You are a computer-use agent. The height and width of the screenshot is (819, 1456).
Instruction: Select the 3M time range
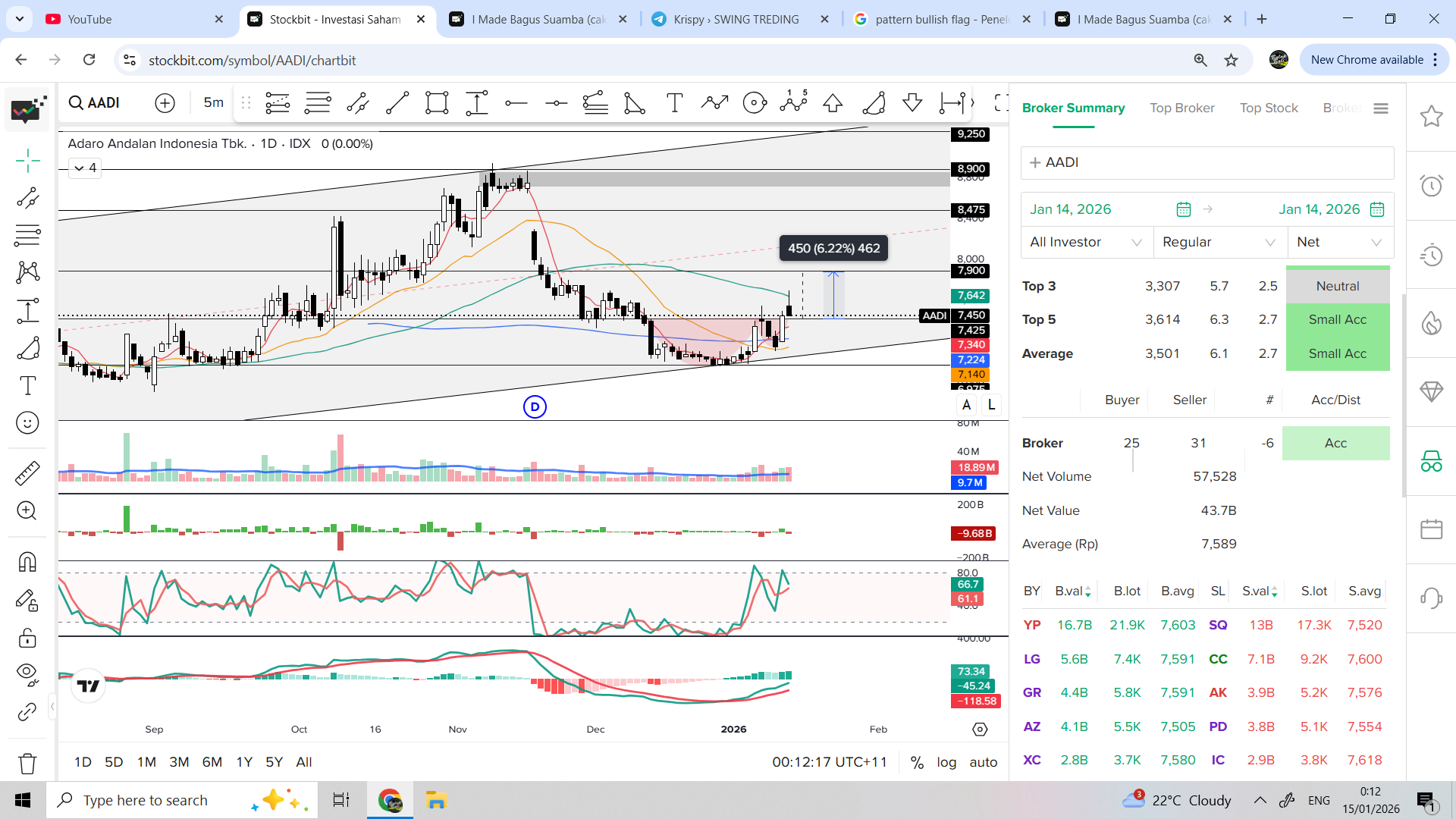(x=179, y=762)
